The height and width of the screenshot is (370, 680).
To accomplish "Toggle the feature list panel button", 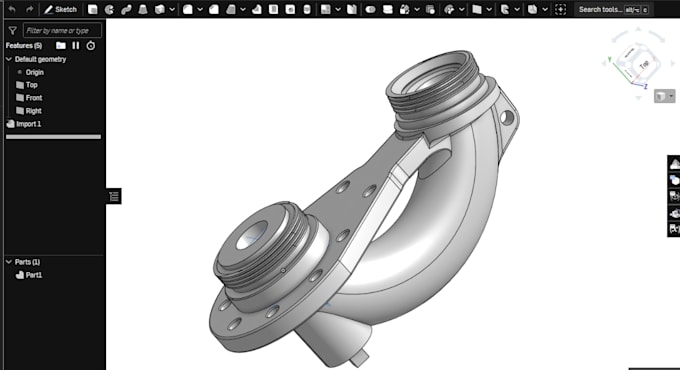I will (x=114, y=196).
